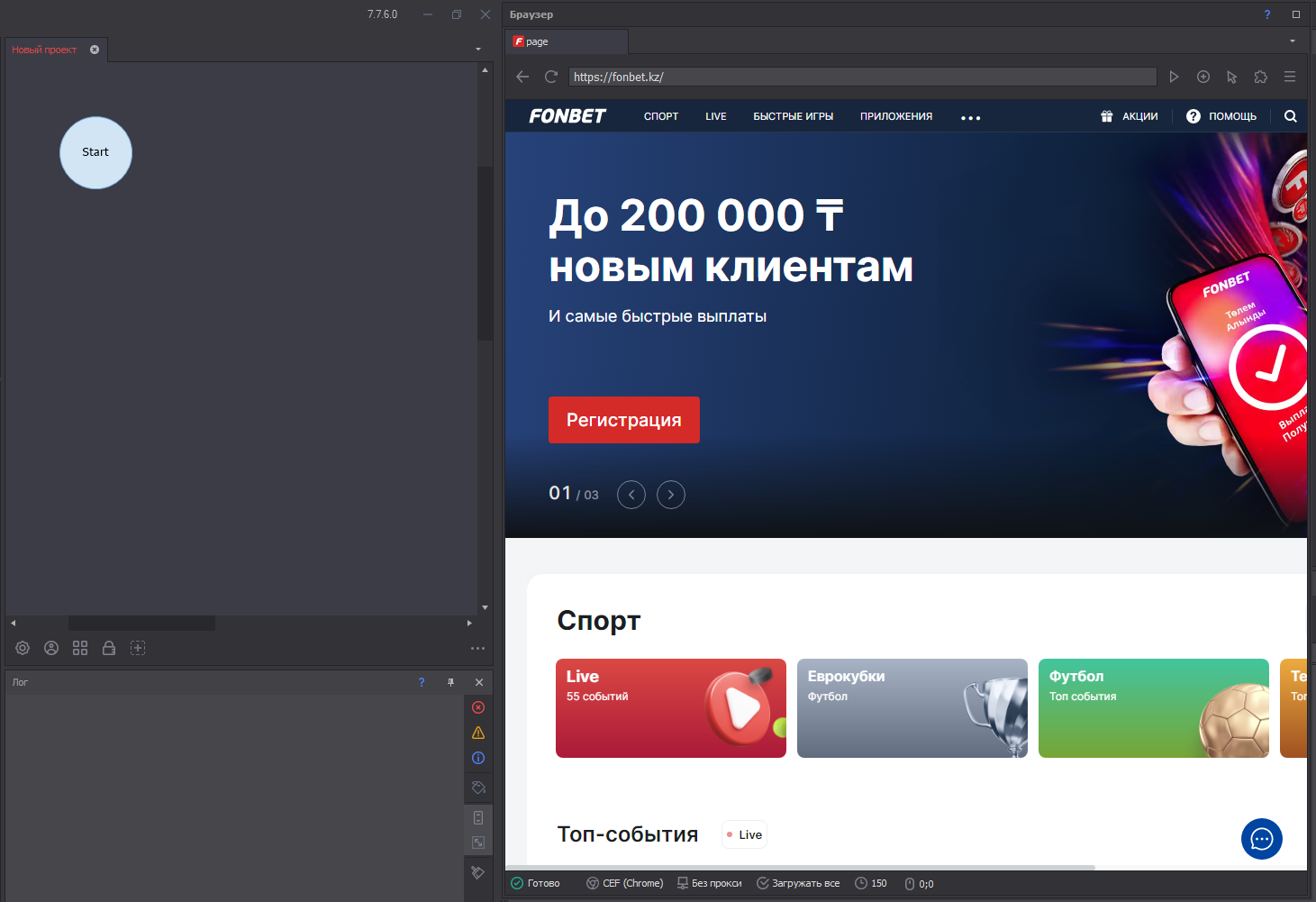Click the page horizontal scrollbar

[802, 868]
